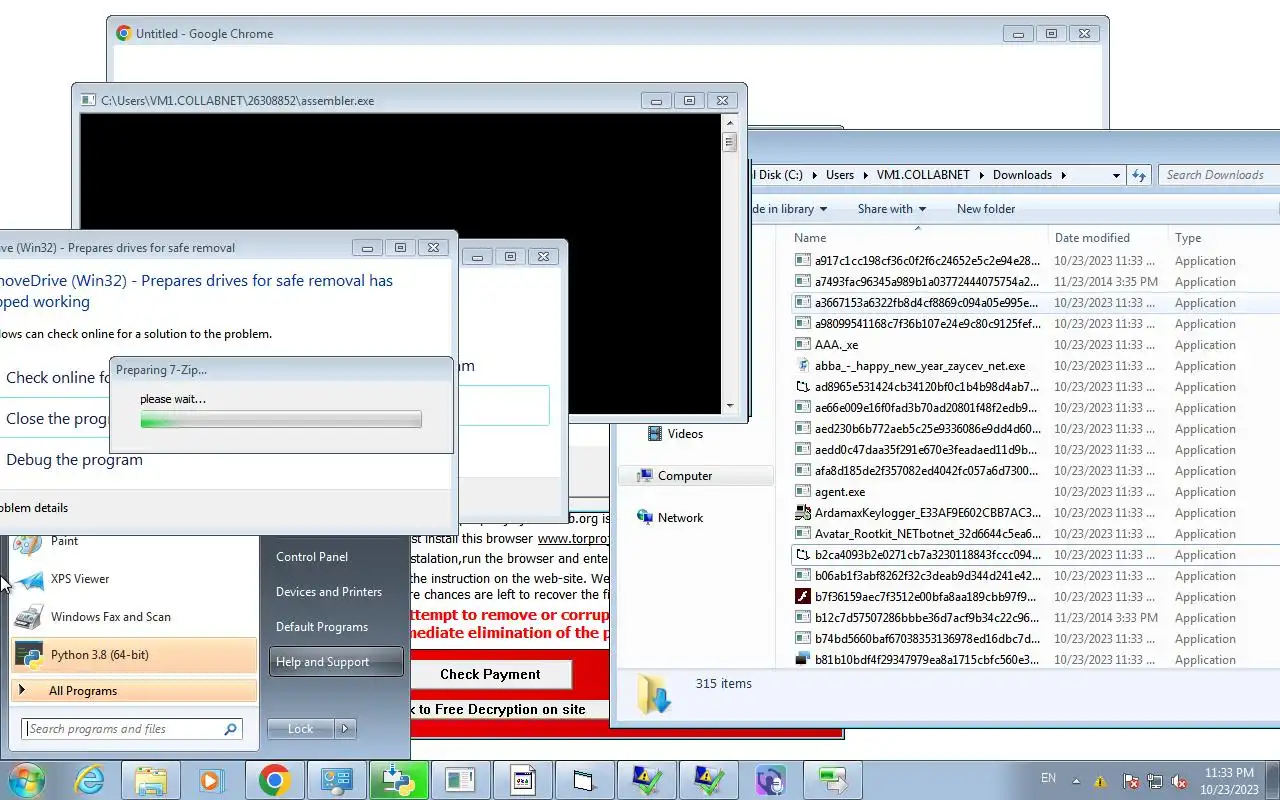The image size is (1280, 800).
Task: Open Paint from the Start menu
Action: click(134, 541)
